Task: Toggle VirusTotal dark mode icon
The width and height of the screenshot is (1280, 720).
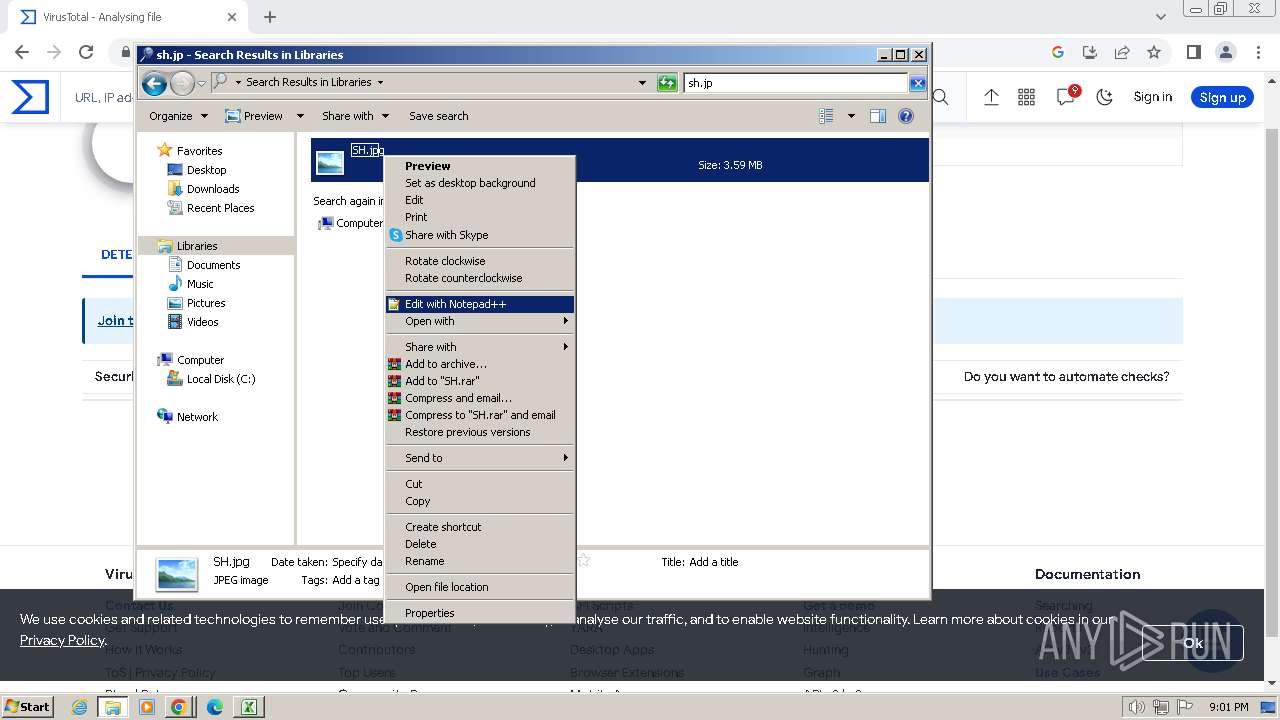Action: point(1105,97)
